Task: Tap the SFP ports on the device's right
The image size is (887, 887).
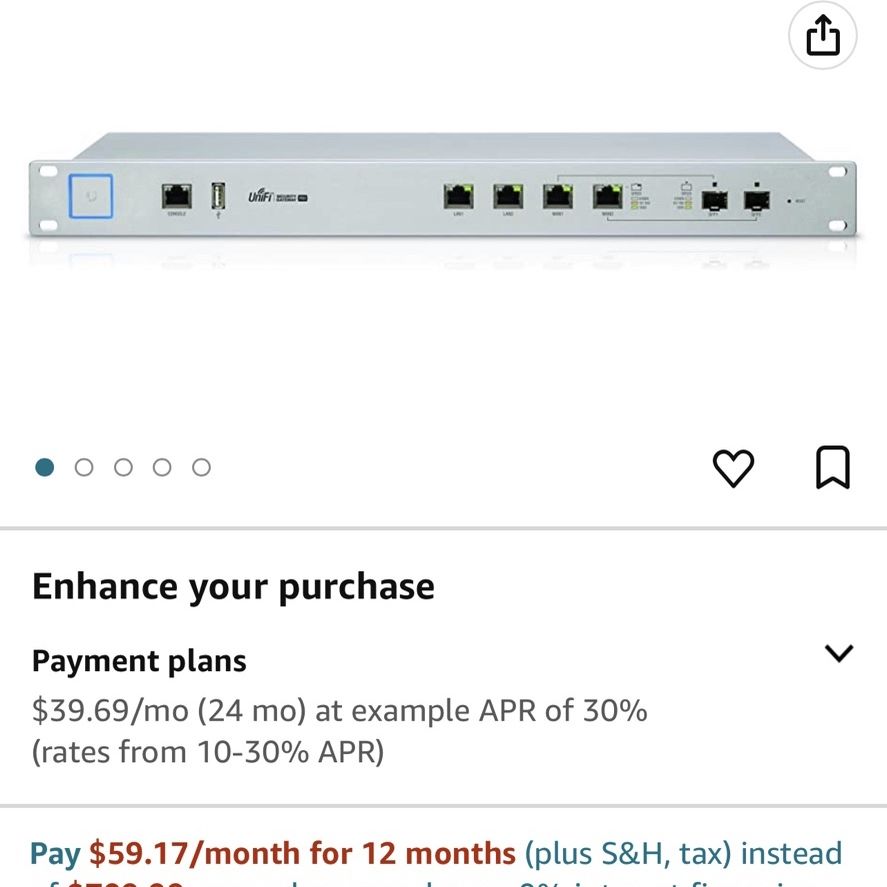Action: [735, 200]
